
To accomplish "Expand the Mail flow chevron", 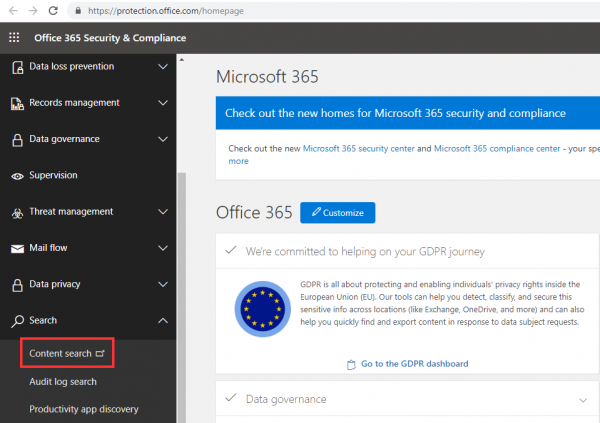I will coord(163,248).
